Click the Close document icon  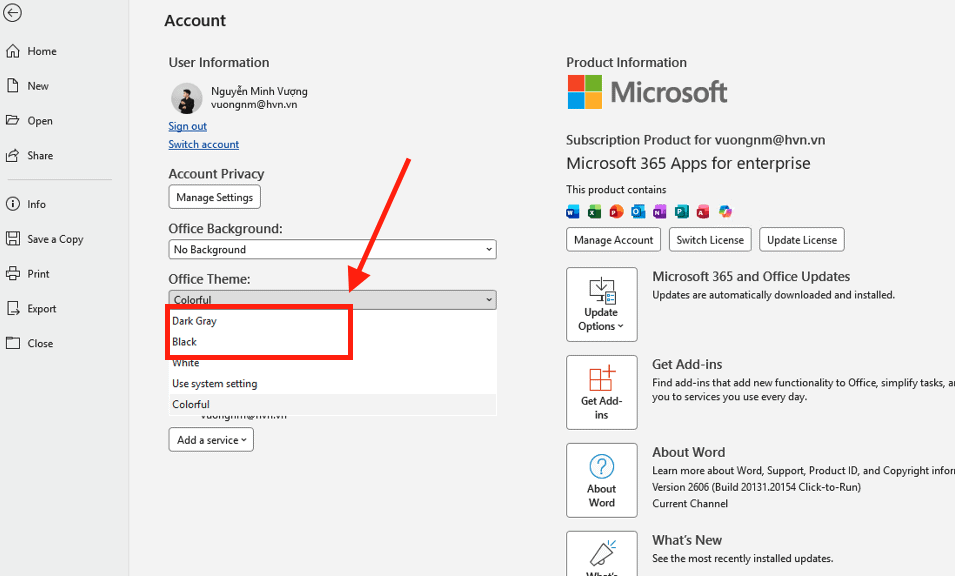click(x=13, y=343)
